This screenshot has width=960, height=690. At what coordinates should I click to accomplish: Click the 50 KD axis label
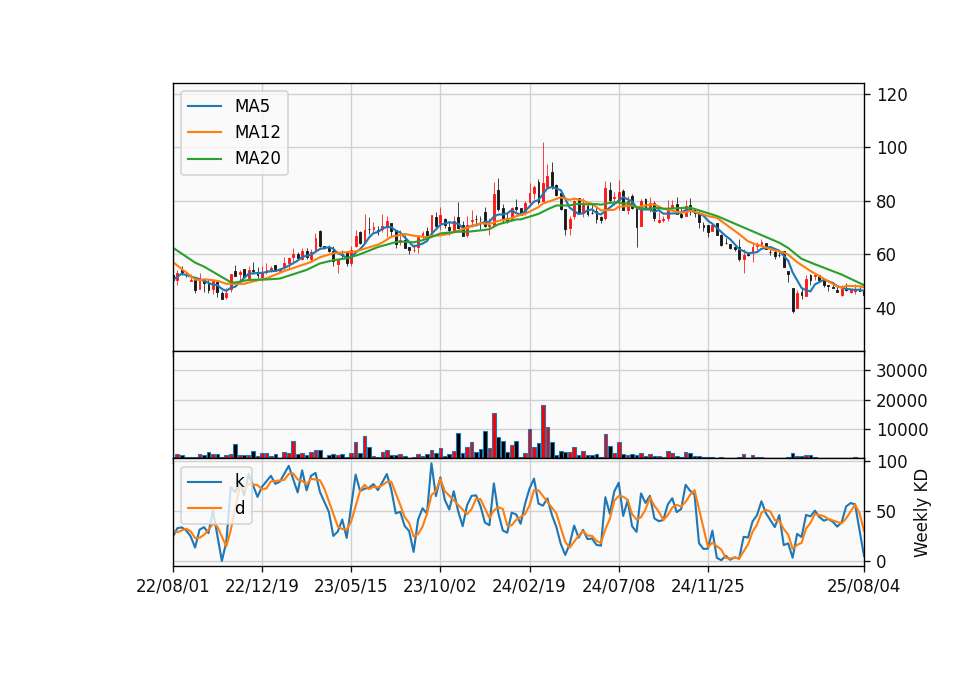[x=887, y=512]
